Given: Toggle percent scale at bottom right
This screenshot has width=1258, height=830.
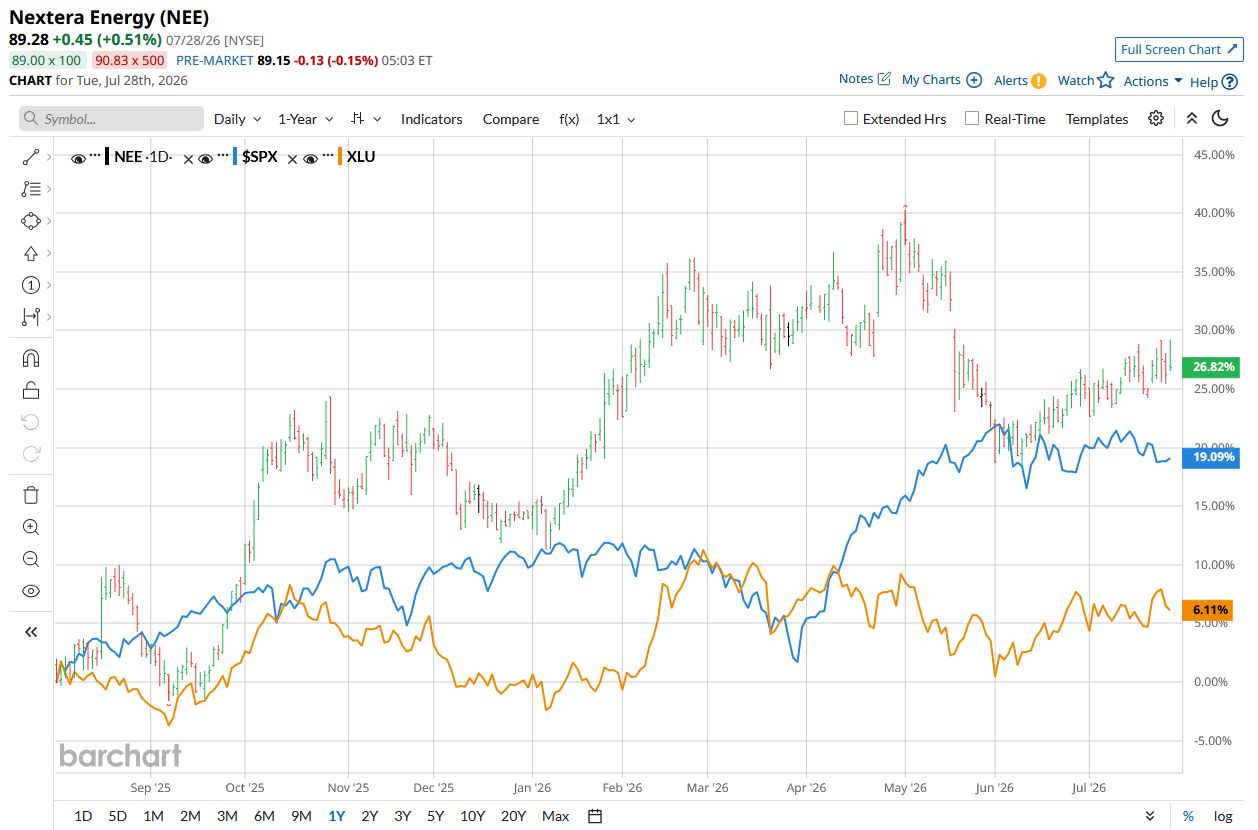Looking at the screenshot, I should tap(1188, 816).
